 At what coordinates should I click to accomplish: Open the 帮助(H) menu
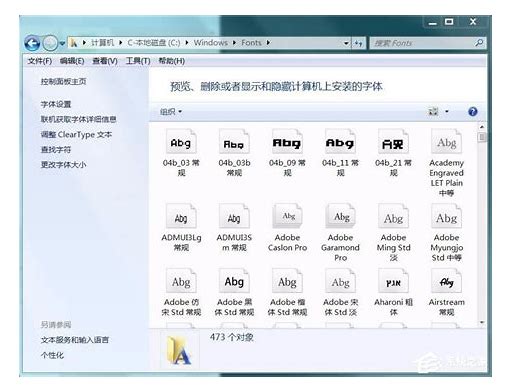(x=171, y=61)
